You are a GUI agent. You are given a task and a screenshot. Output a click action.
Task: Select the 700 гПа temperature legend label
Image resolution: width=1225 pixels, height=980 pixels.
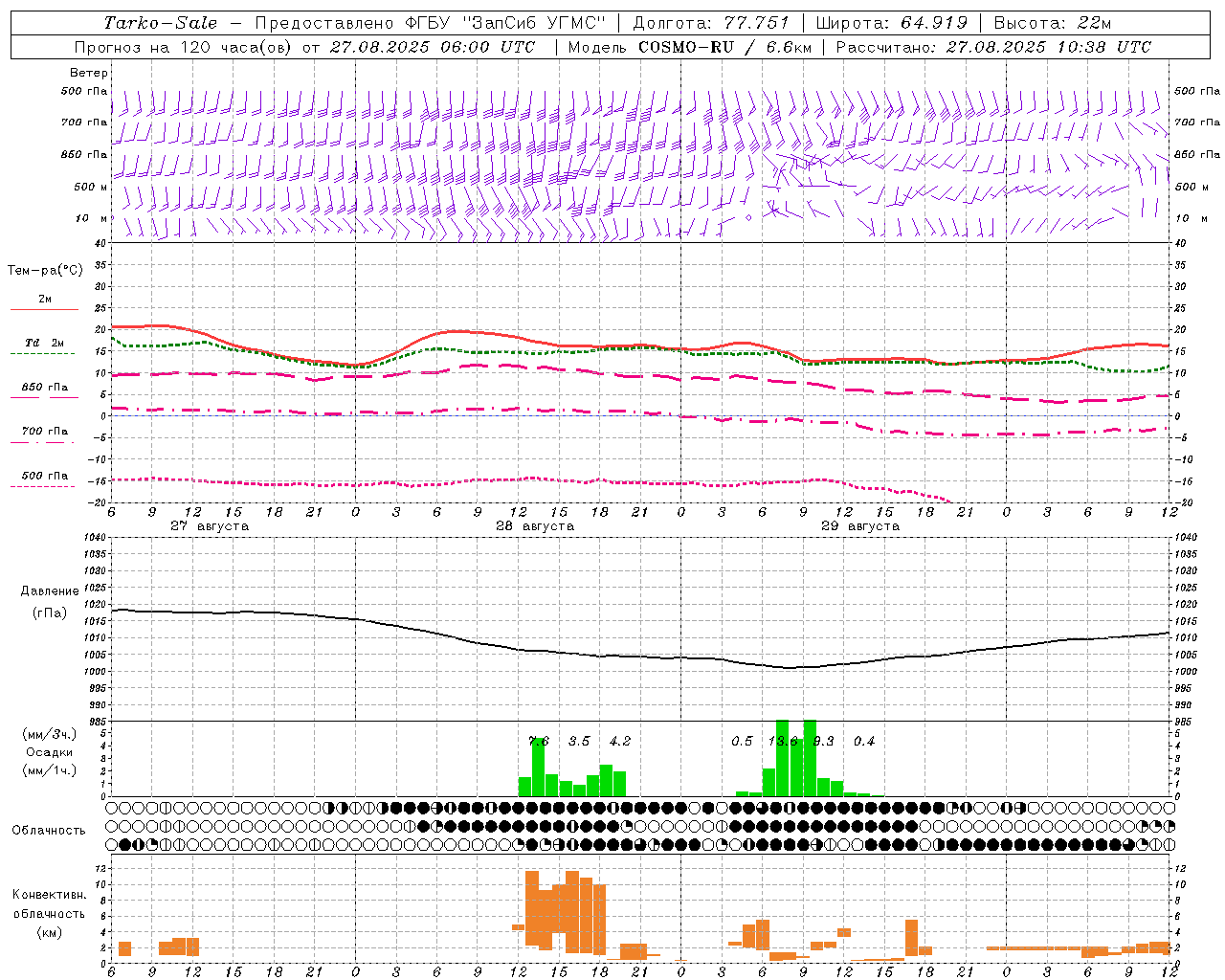coord(45,431)
